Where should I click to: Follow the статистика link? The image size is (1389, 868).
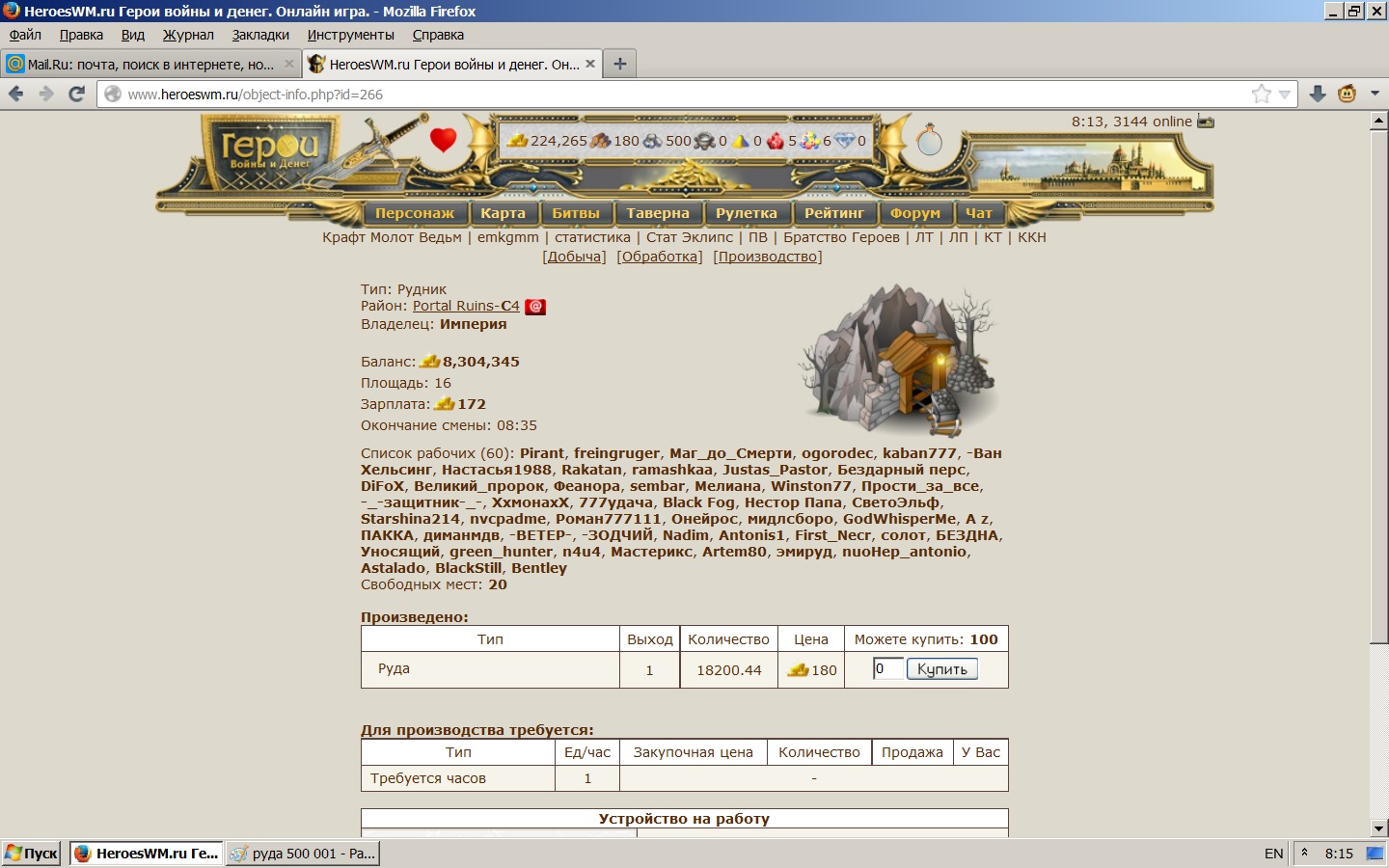tap(592, 237)
